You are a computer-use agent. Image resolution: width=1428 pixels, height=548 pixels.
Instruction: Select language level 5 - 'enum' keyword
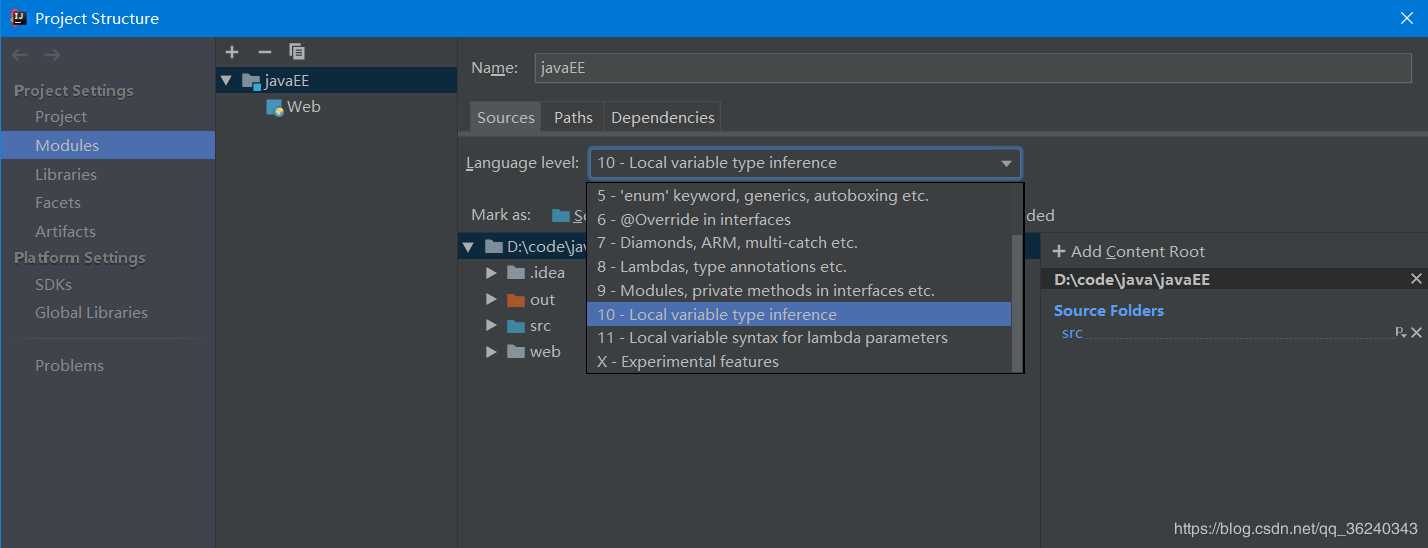click(x=799, y=195)
